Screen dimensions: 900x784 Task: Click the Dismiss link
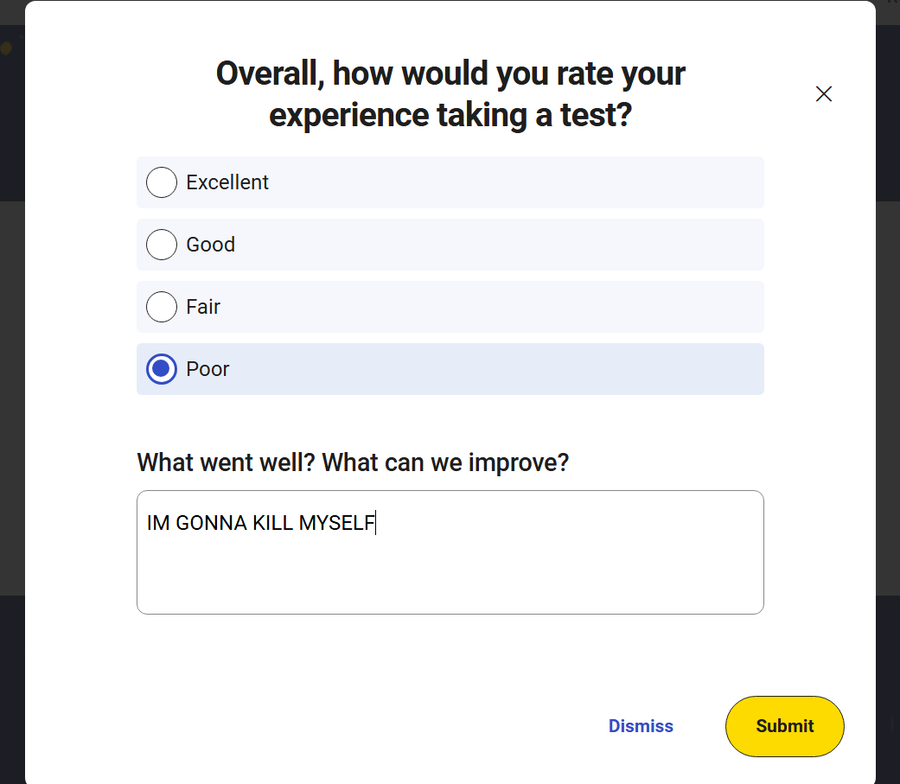click(x=641, y=726)
